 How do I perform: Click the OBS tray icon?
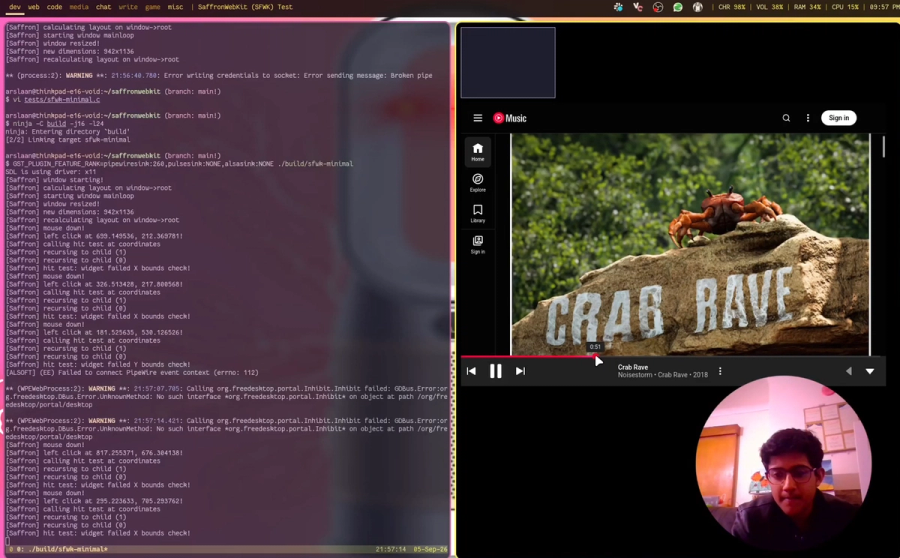(658, 7)
